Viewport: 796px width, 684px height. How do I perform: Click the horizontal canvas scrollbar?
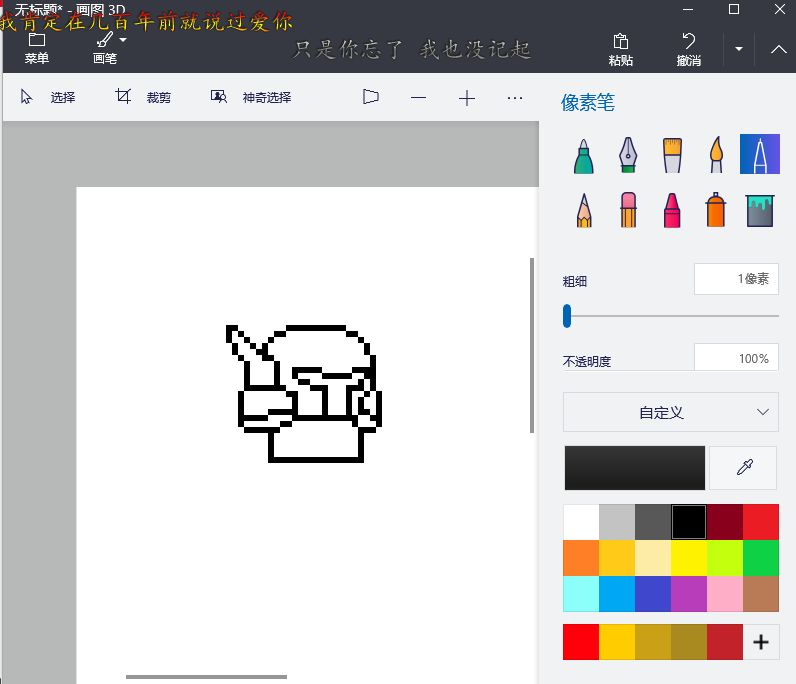206,676
